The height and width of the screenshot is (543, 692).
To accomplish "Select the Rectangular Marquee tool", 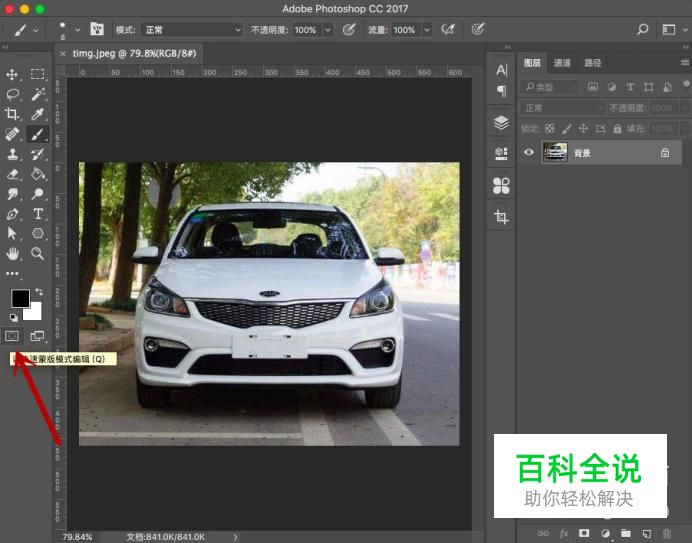I will coord(38,74).
